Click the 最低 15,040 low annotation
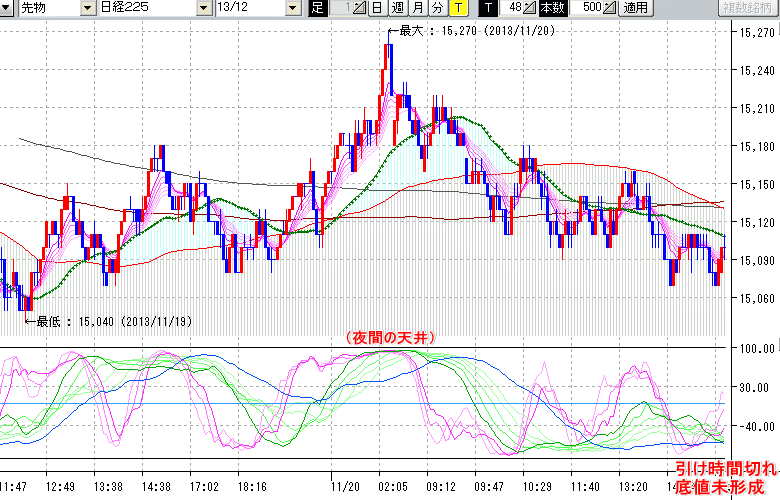780x500 pixels. click(112, 321)
